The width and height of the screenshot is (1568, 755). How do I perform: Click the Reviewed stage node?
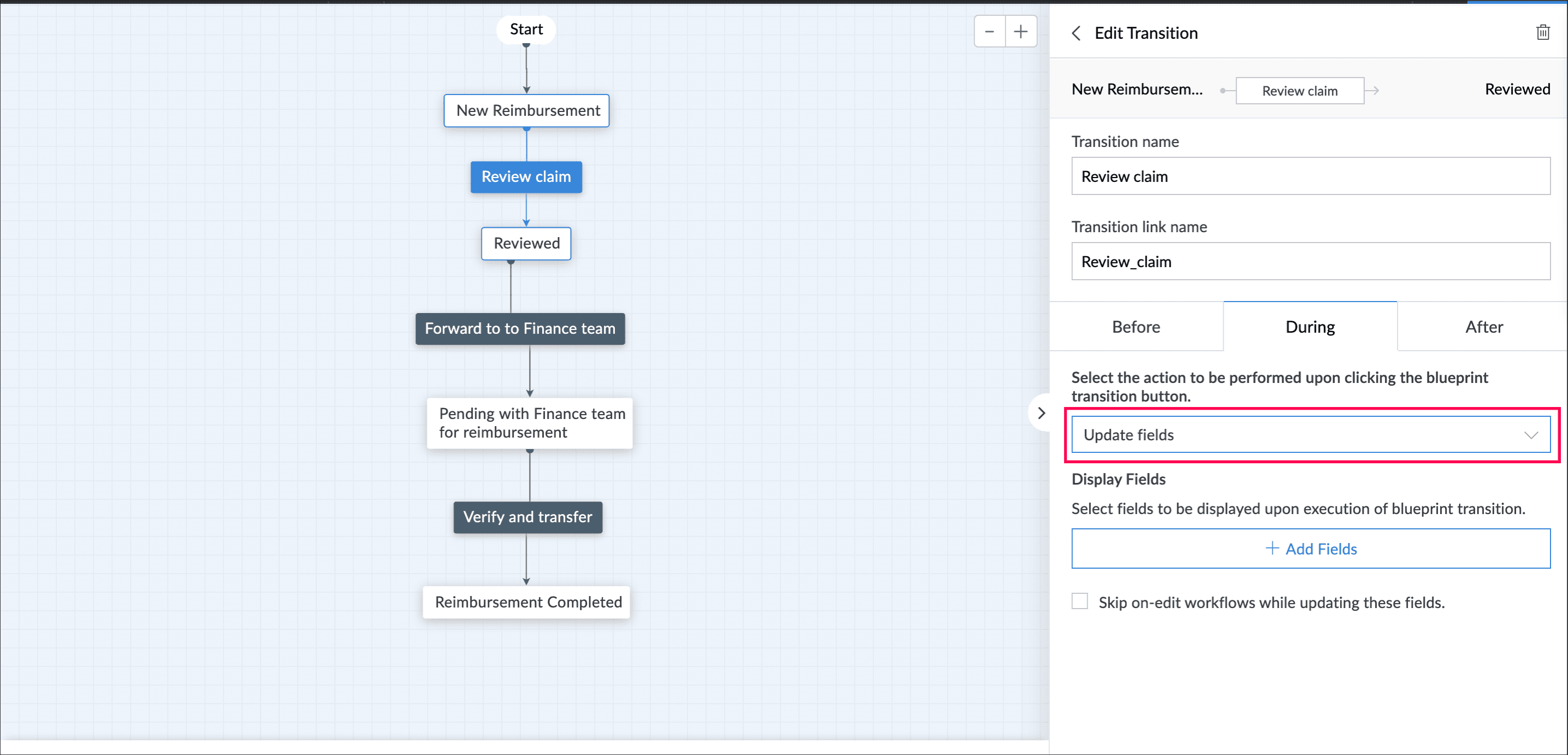pos(526,243)
